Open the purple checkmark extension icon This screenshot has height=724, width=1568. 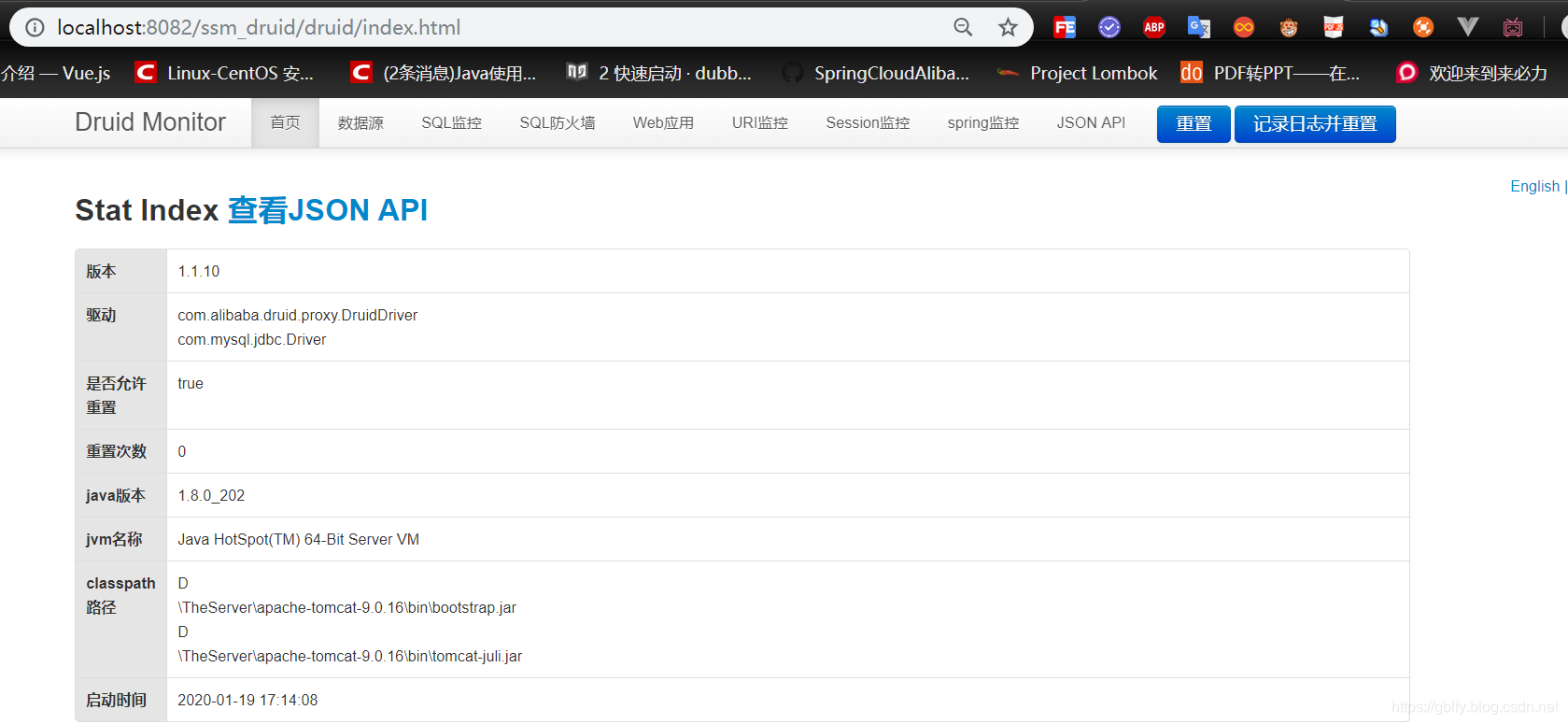[x=1109, y=27]
